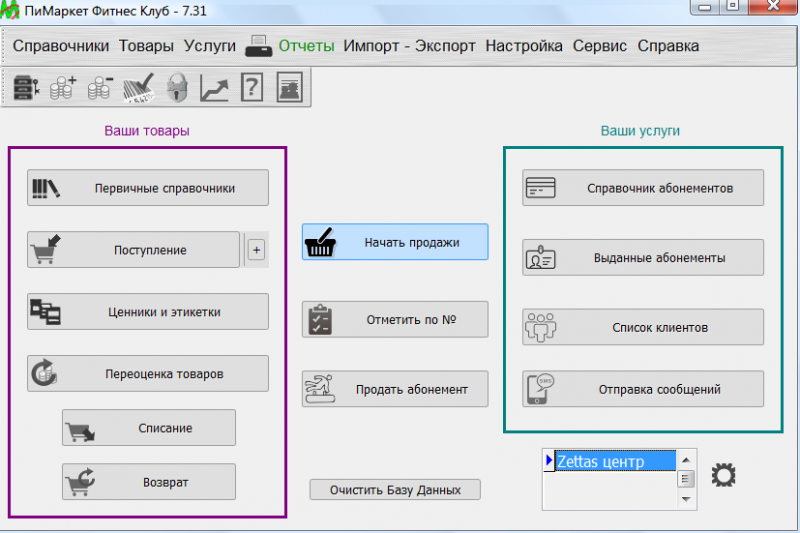Click the Начать продажи button
The height and width of the screenshot is (533, 800).
click(395, 242)
